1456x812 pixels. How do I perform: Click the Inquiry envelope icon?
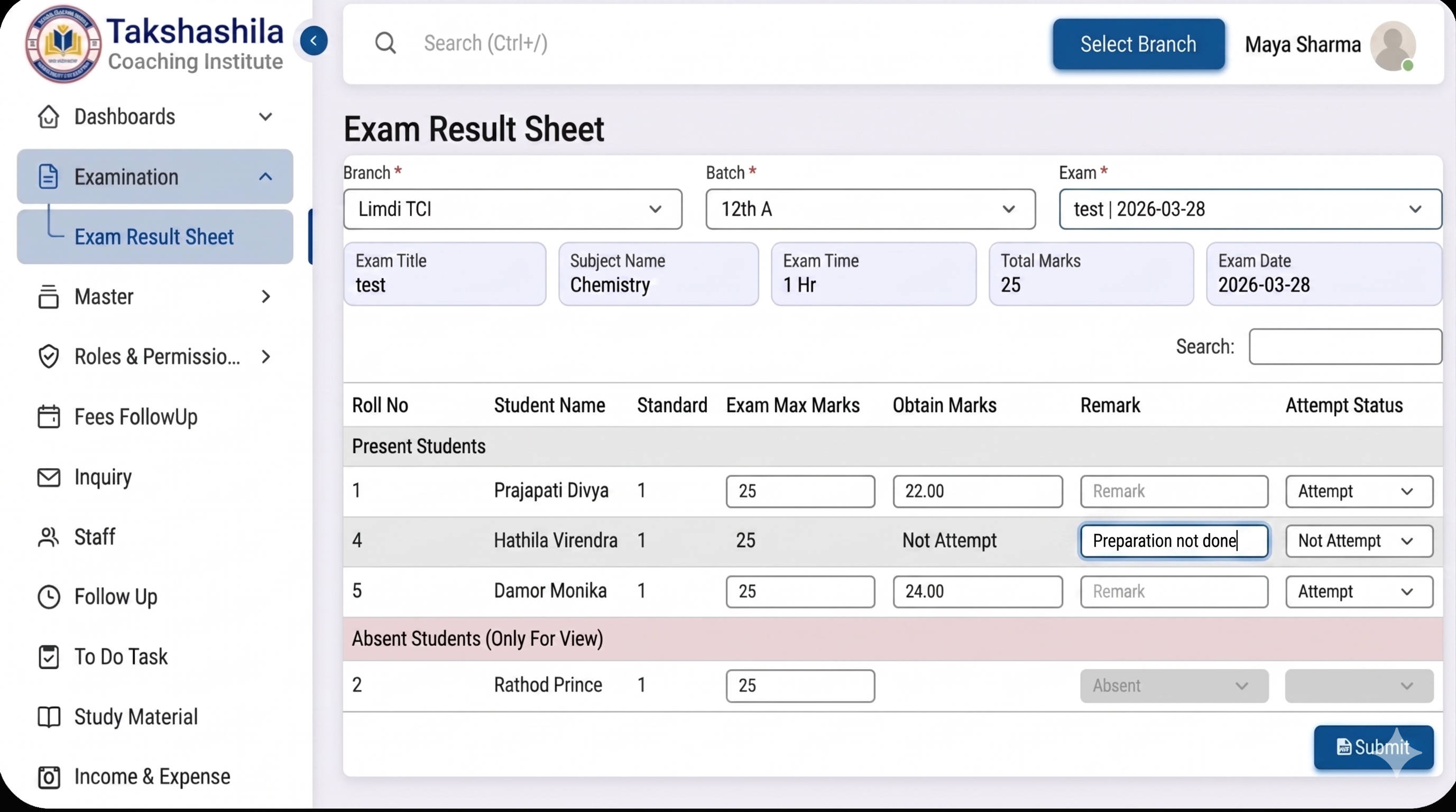[49, 477]
